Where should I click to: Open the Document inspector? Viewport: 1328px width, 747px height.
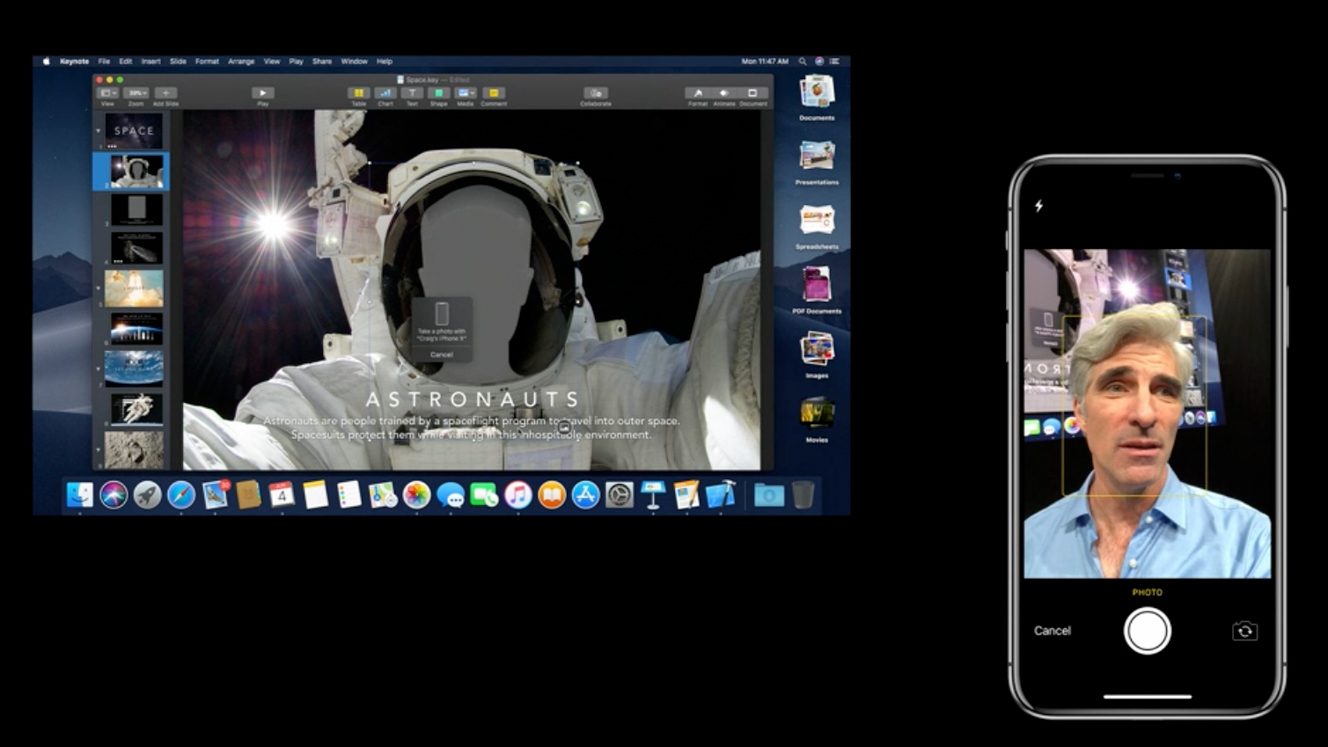(753, 93)
